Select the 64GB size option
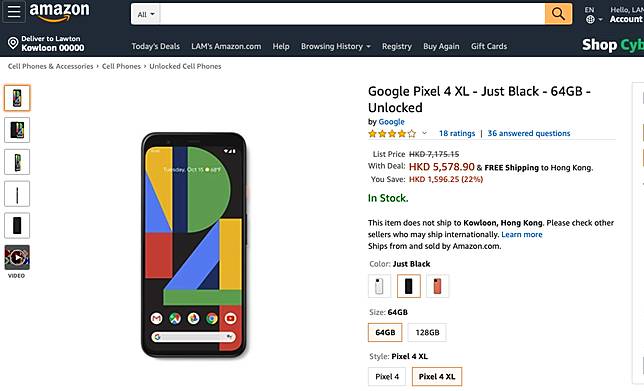This screenshot has width=644, height=391. [385, 332]
